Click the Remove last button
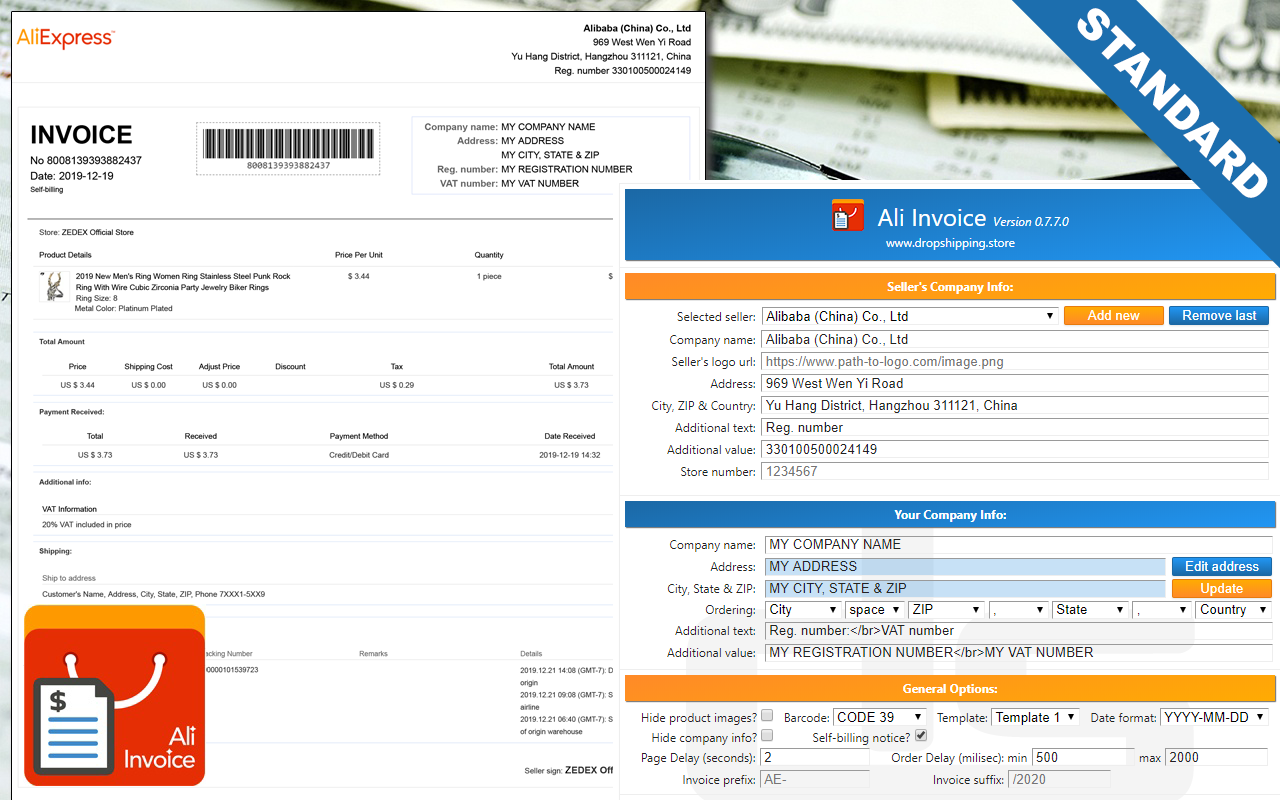The height and width of the screenshot is (800, 1280). click(1218, 314)
